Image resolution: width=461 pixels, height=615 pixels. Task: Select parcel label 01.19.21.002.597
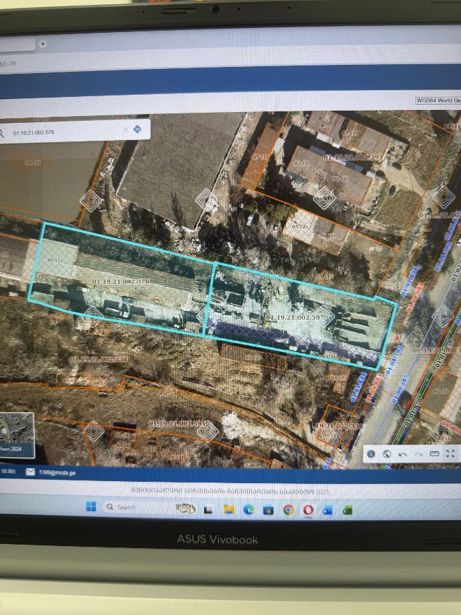pyautogui.click(x=295, y=317)
